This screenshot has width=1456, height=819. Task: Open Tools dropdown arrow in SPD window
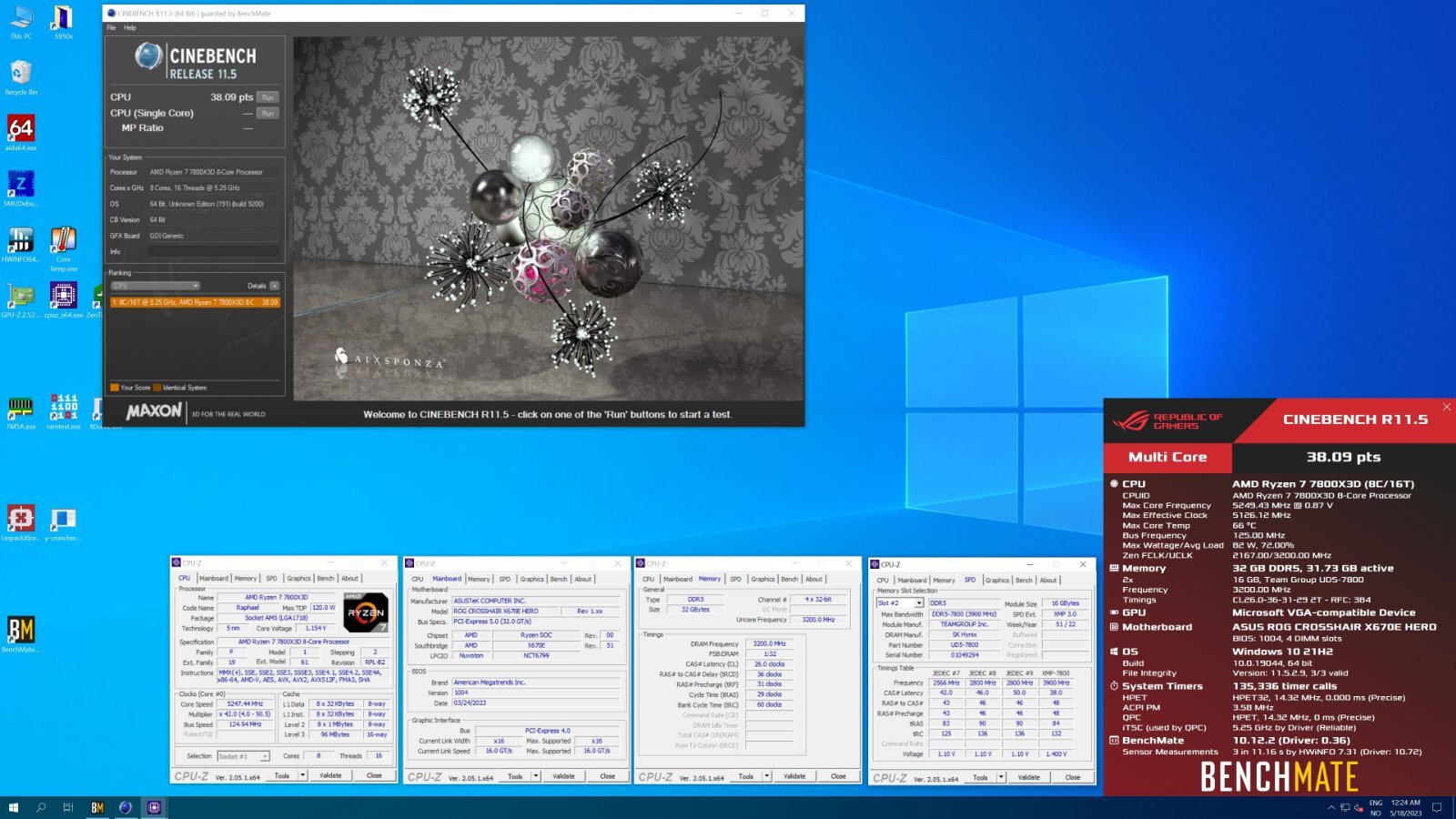tap(1001, 777)
